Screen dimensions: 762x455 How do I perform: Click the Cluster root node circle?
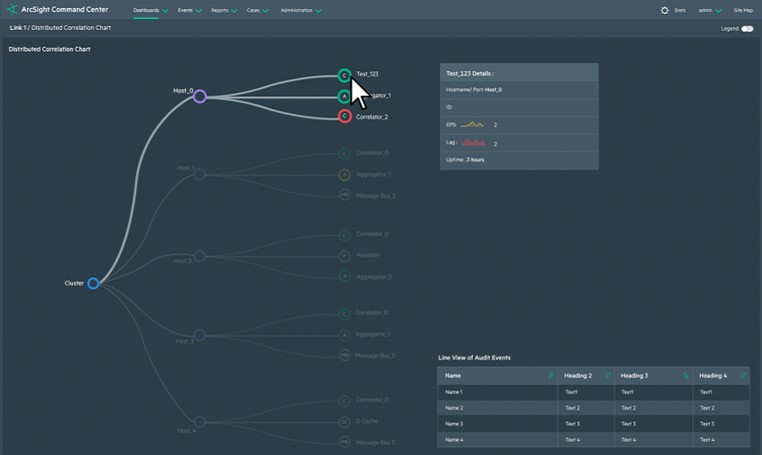click(x=93, y=283)
